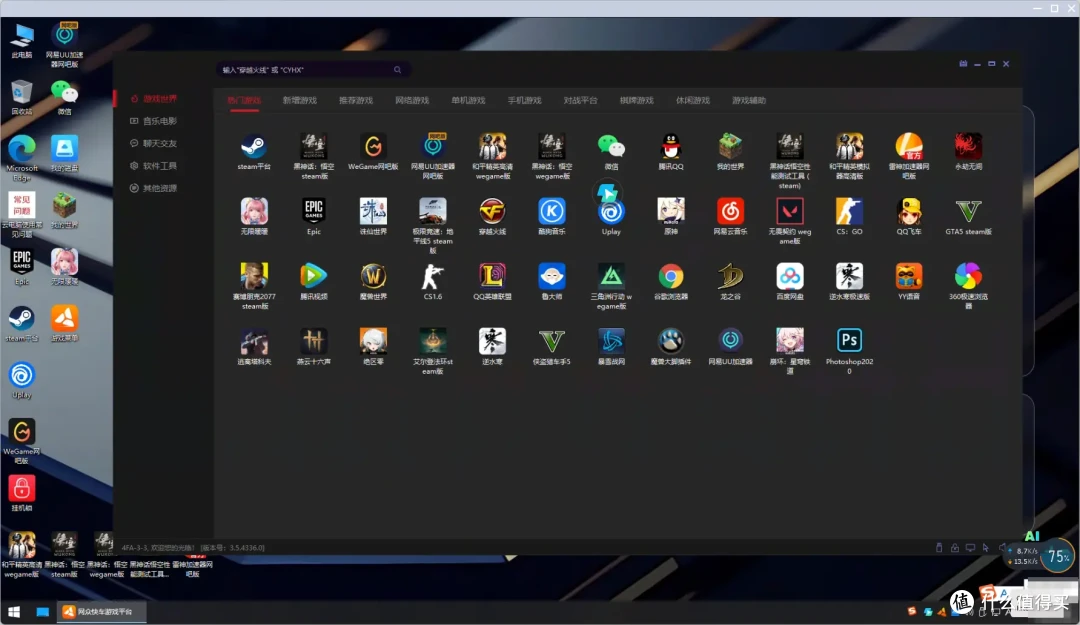
Task: Open YY语音 voice chat icon
Action: [x=908, y=276]
